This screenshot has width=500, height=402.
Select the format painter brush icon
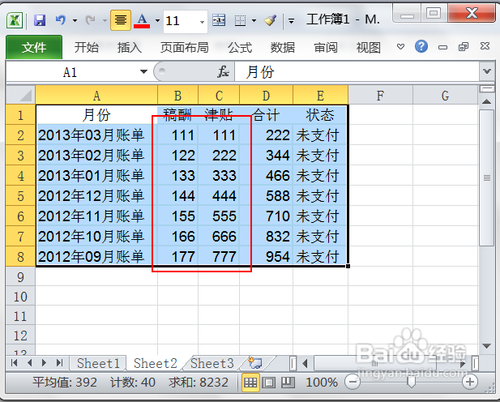click(270, 20)
